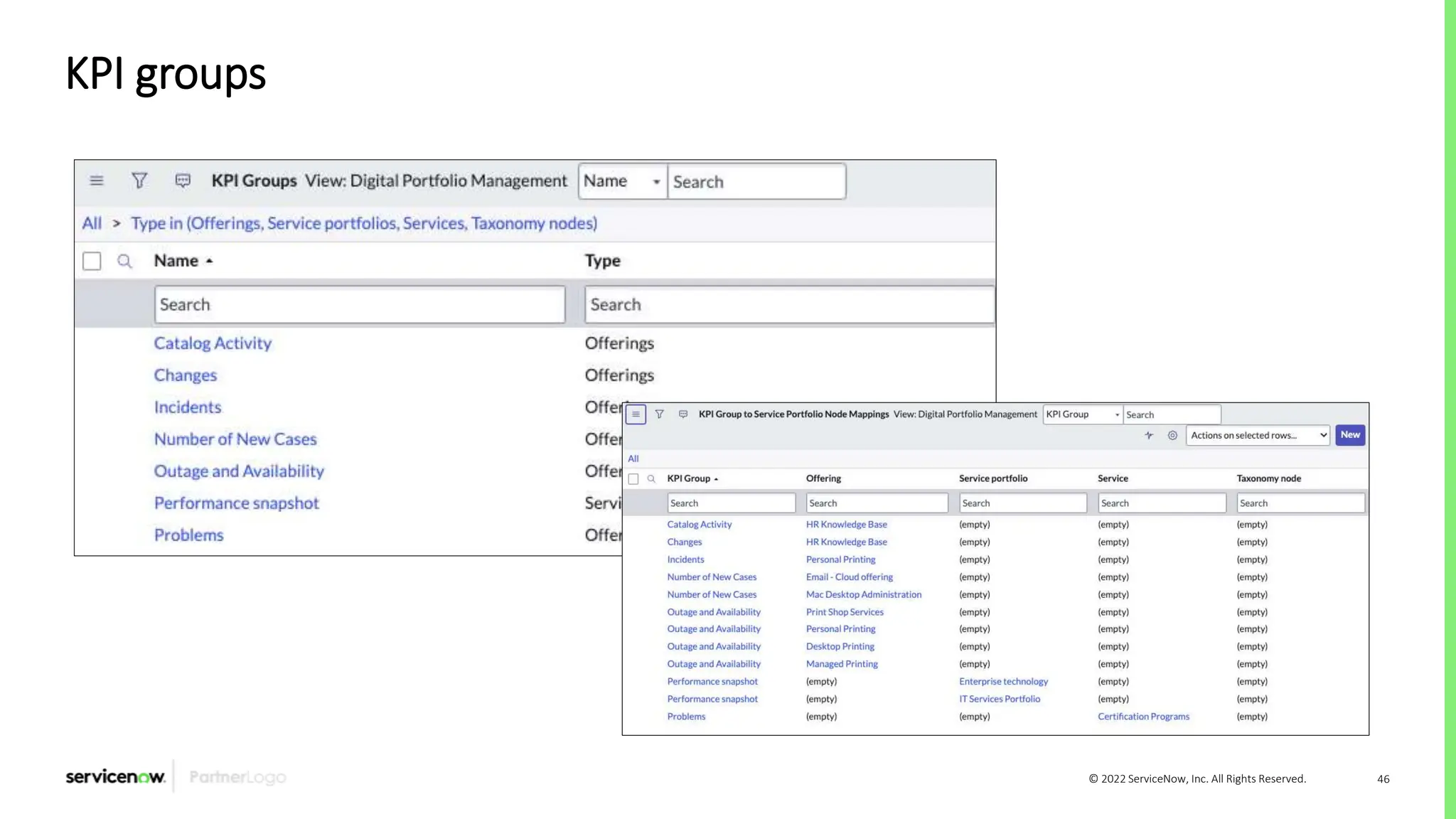1456x819 pixels.
Task: Click the filter funnel in the Node Mappings list
Action: click(659, 414)
